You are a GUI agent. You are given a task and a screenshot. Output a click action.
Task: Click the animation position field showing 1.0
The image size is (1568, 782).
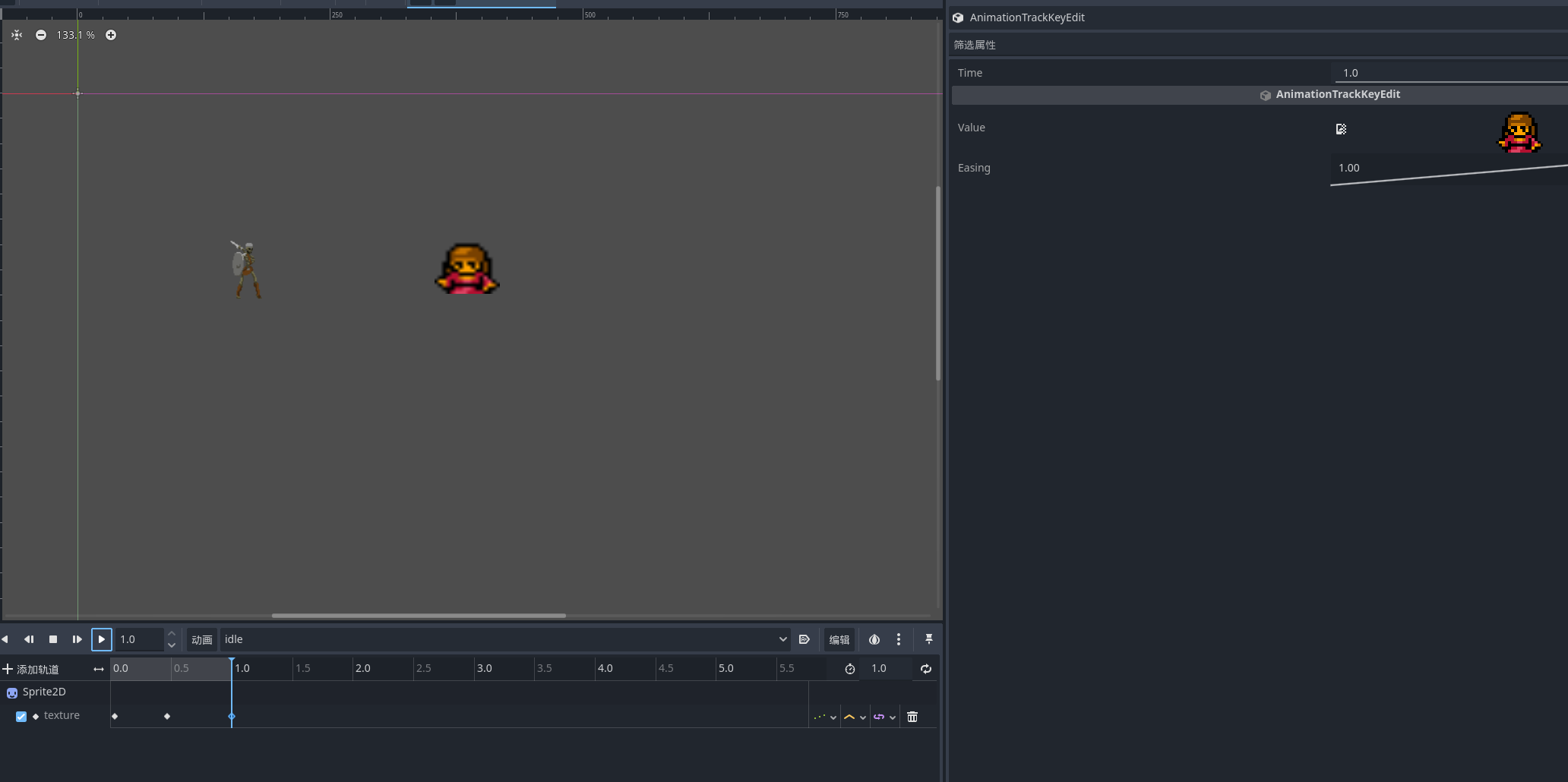[x=139, y=639]
